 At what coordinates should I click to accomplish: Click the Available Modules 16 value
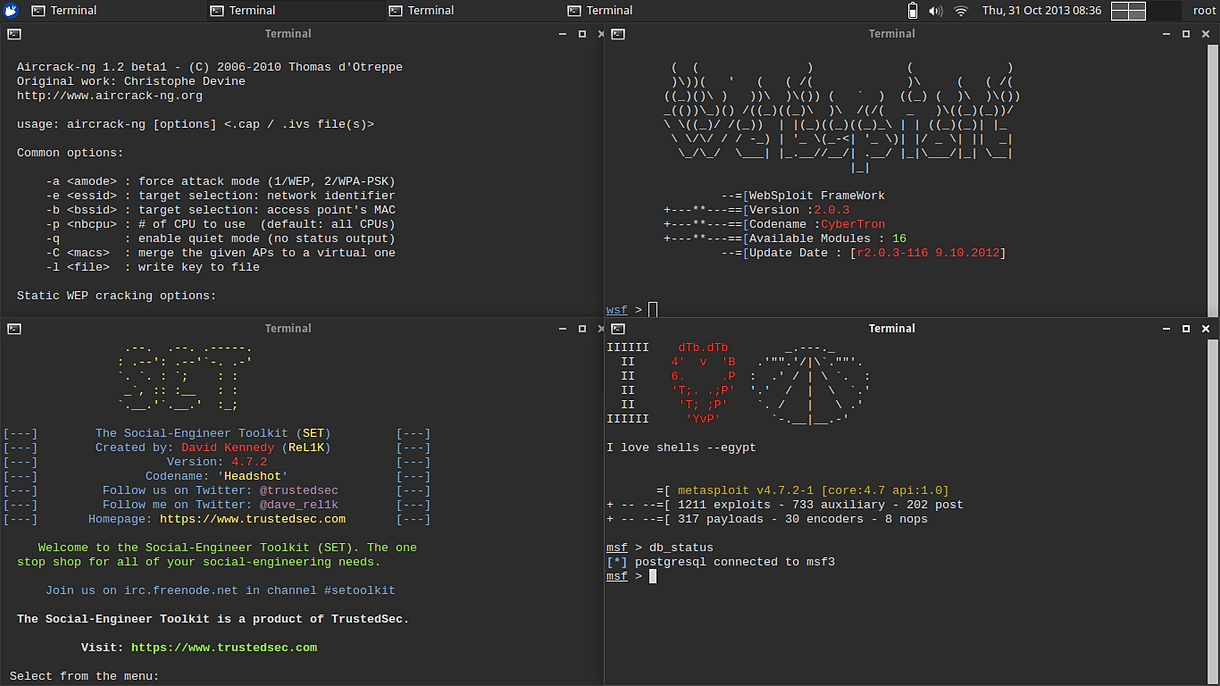[x=899, y=239]
